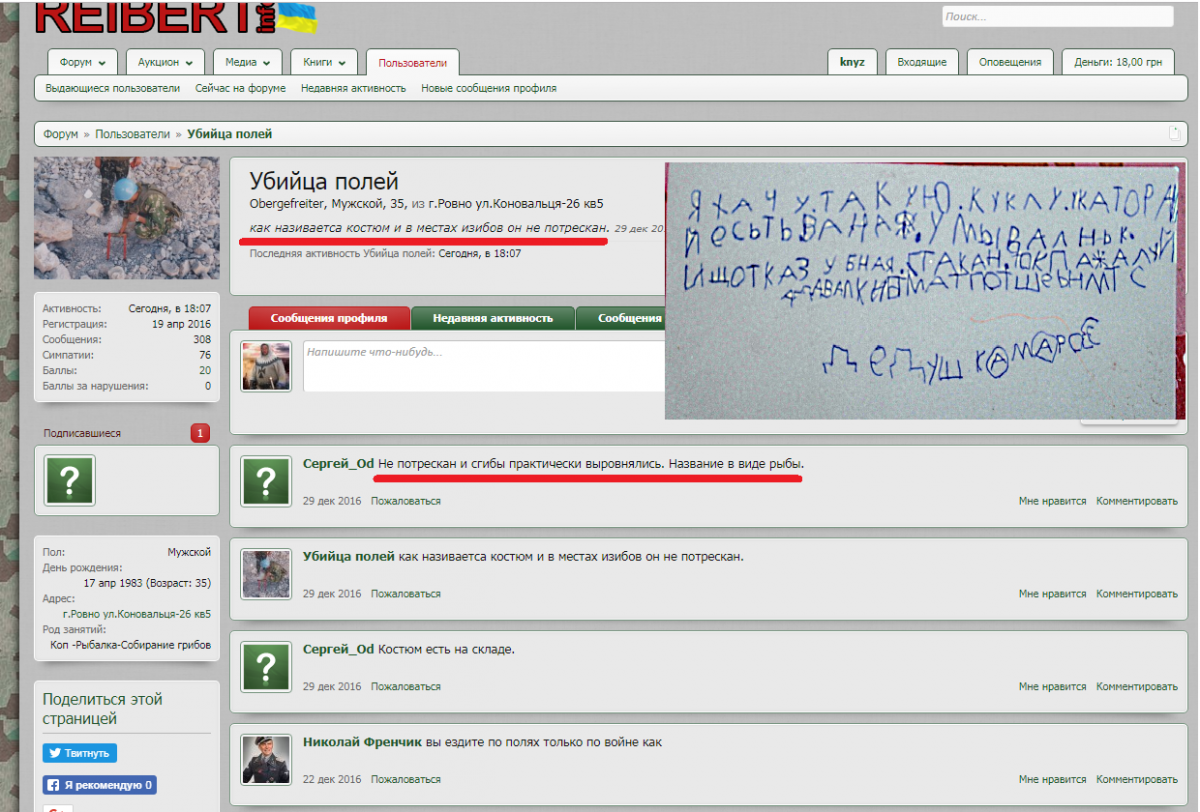The width and height of the screenshot is (1200, 812).
Task: Open Убийца полей name in message list
Action: (349, 556)
